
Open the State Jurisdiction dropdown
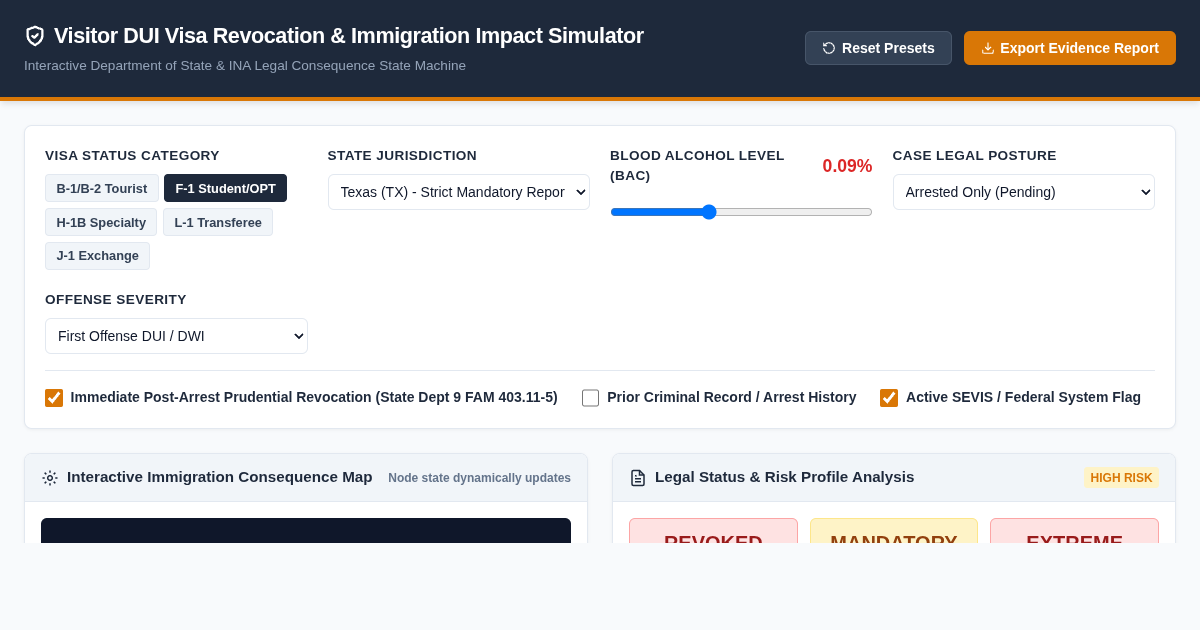click(x=459, y=192)
